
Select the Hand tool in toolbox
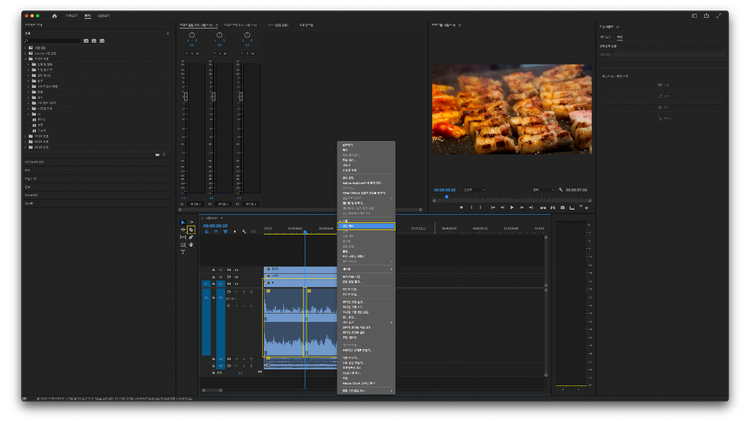click(x=190, y=244)
